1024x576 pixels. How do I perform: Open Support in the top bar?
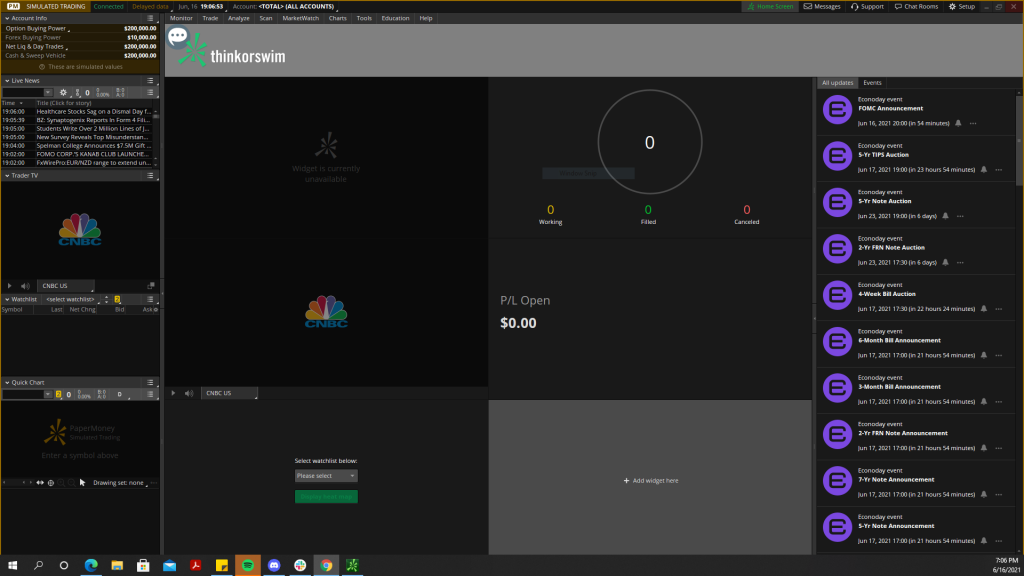pos(867,7)
